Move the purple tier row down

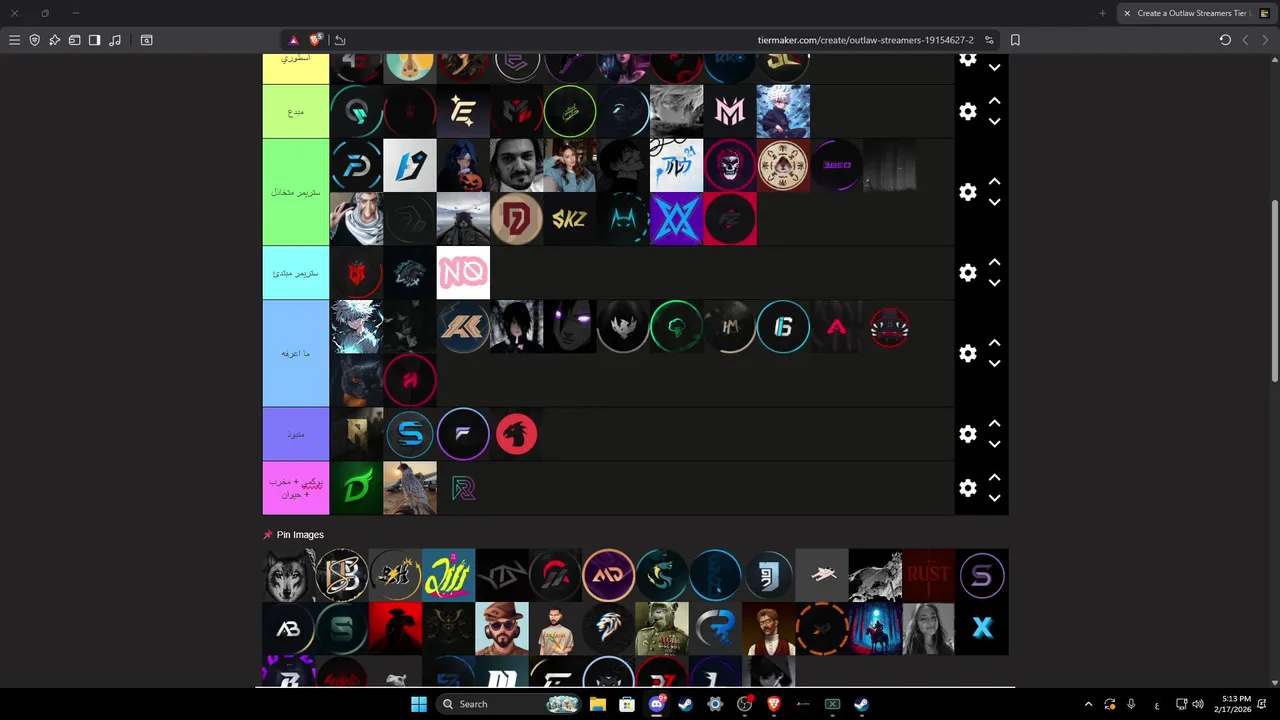pos(994,444)
